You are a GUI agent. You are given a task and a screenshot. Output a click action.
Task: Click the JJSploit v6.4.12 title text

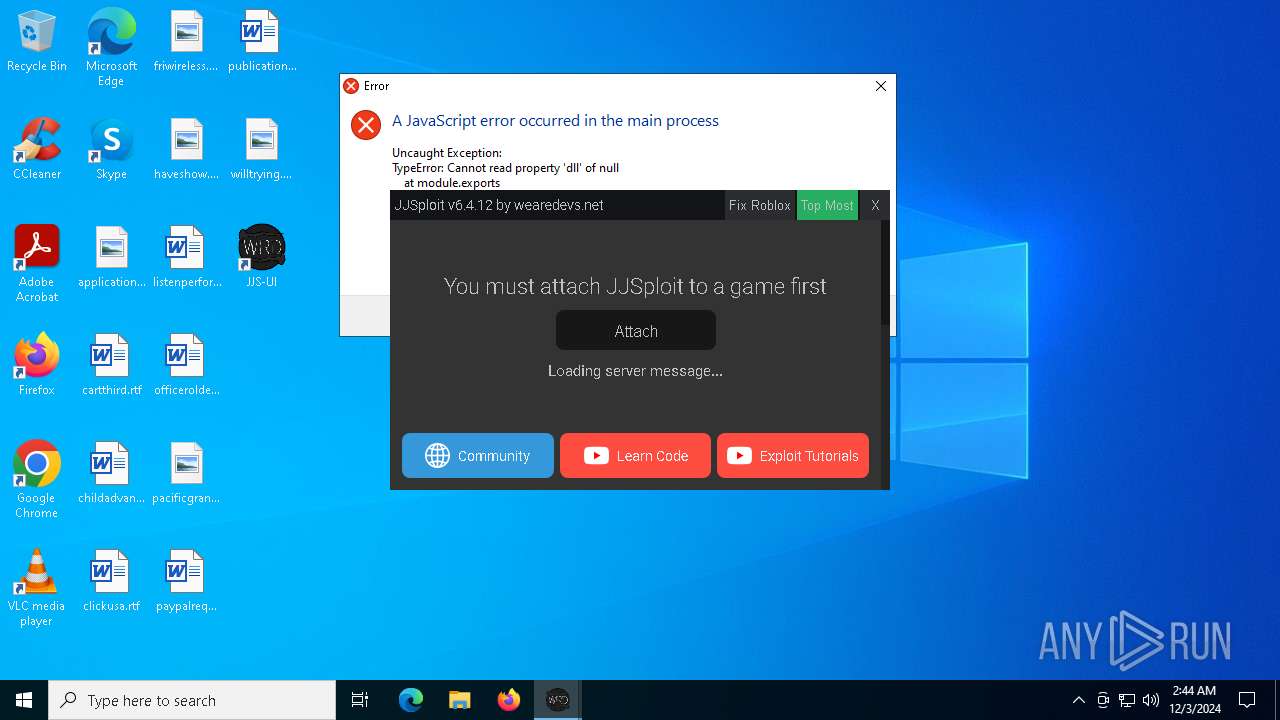tap(499, 205)
